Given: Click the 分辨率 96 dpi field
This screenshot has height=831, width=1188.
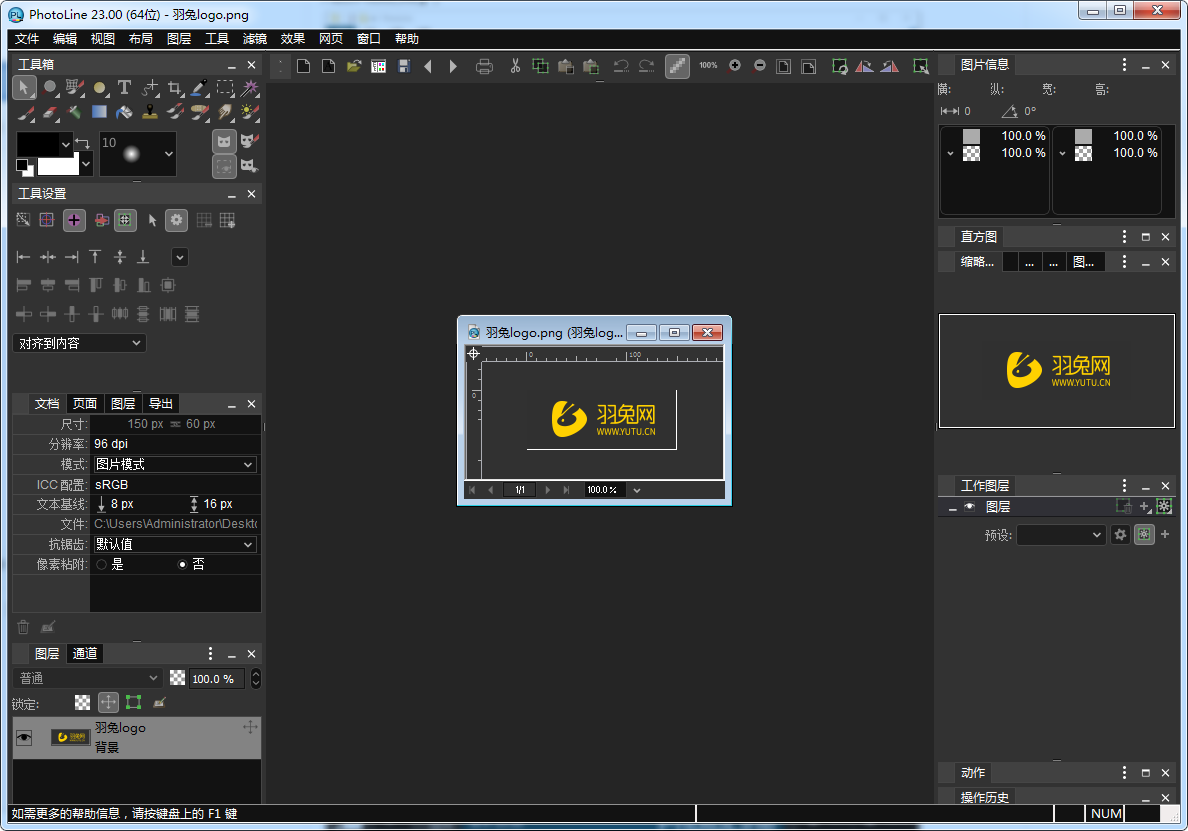Looking at the screenshot, I should pyautogui.click(x=175, y=444).
